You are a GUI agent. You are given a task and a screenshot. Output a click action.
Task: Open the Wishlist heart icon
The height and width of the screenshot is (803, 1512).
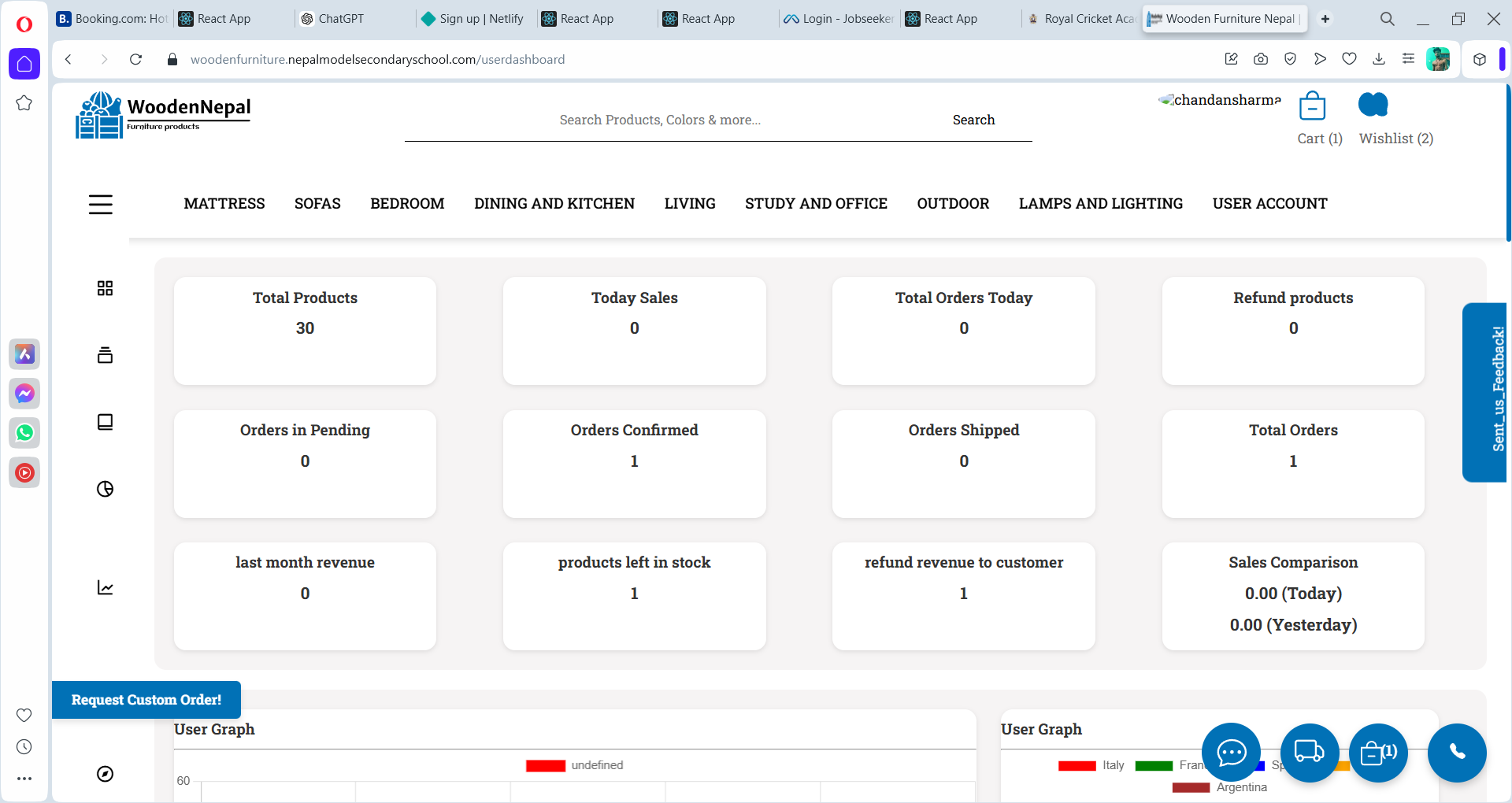coord(1373,105)
